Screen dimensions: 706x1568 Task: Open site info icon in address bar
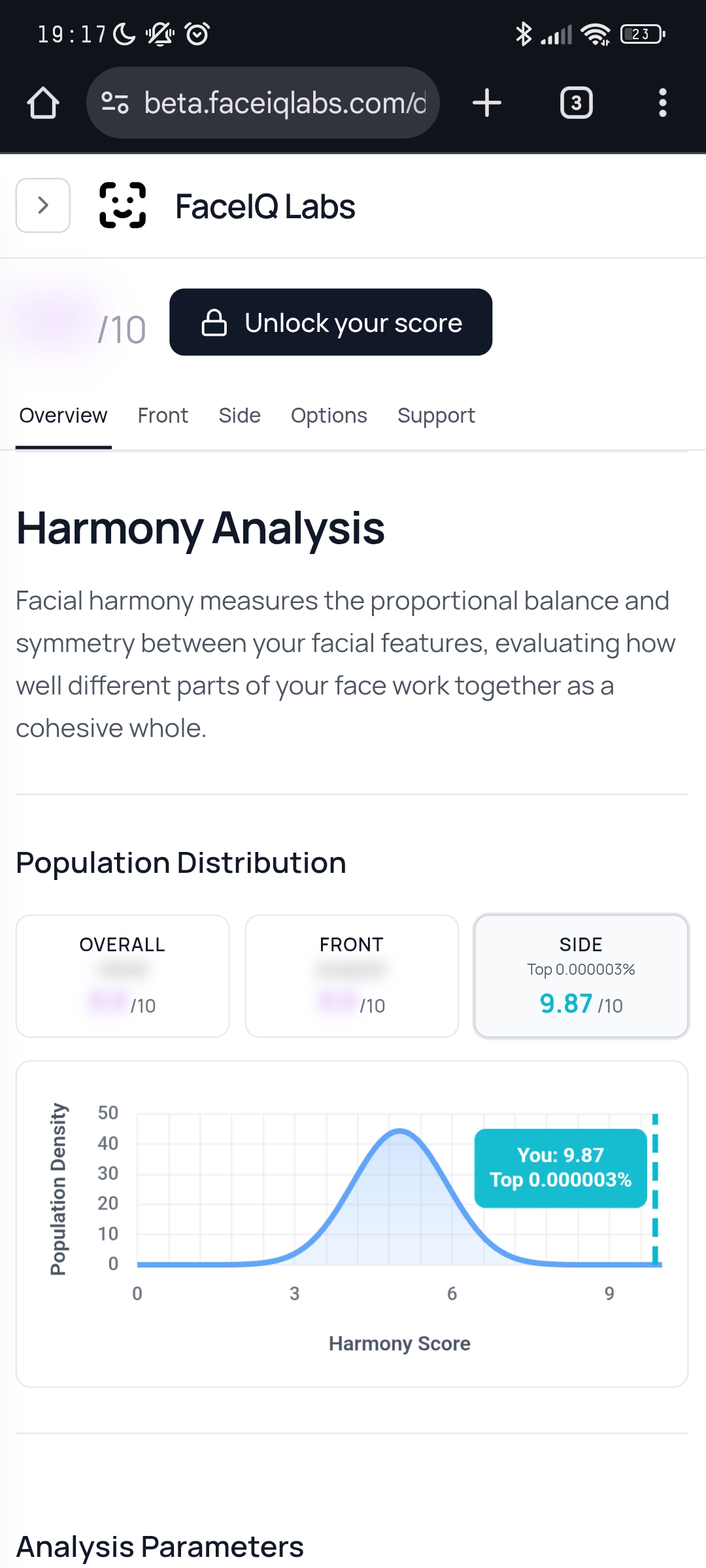point(115,103)
